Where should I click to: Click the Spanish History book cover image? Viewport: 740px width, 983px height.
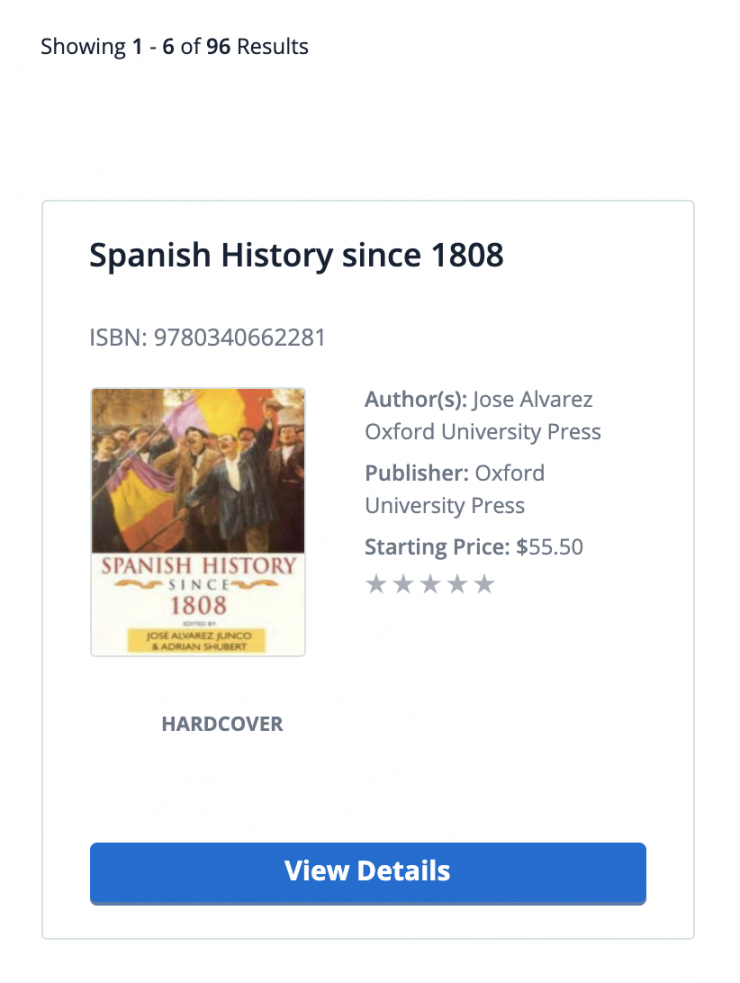198,522
